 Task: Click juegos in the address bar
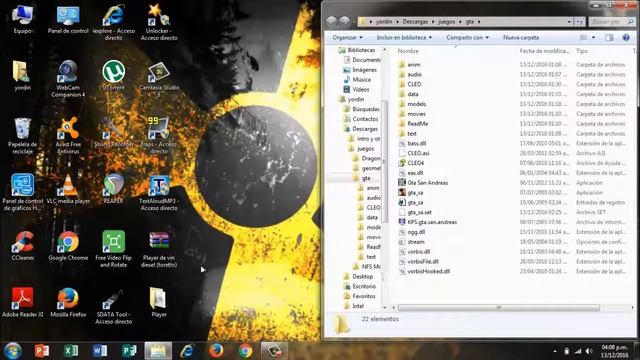446,22
